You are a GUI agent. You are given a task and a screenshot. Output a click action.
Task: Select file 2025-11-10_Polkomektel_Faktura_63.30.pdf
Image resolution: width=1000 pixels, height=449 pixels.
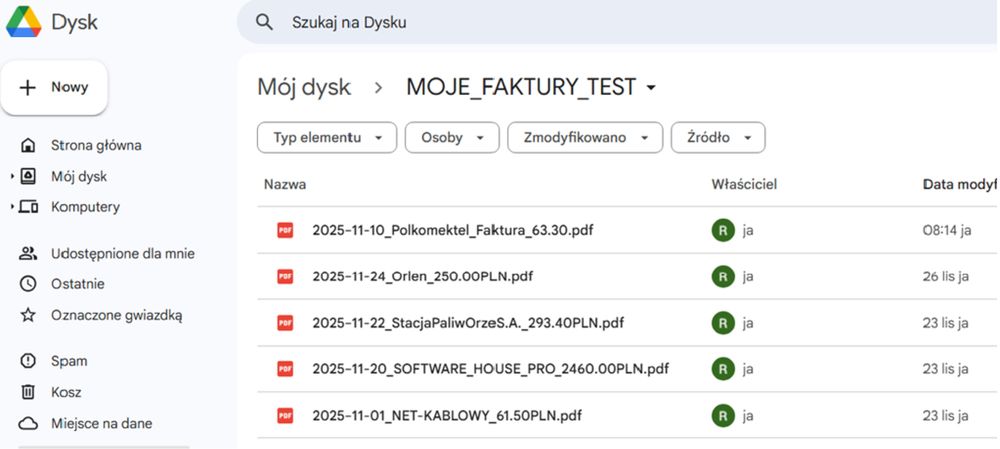tap(453, 230)
